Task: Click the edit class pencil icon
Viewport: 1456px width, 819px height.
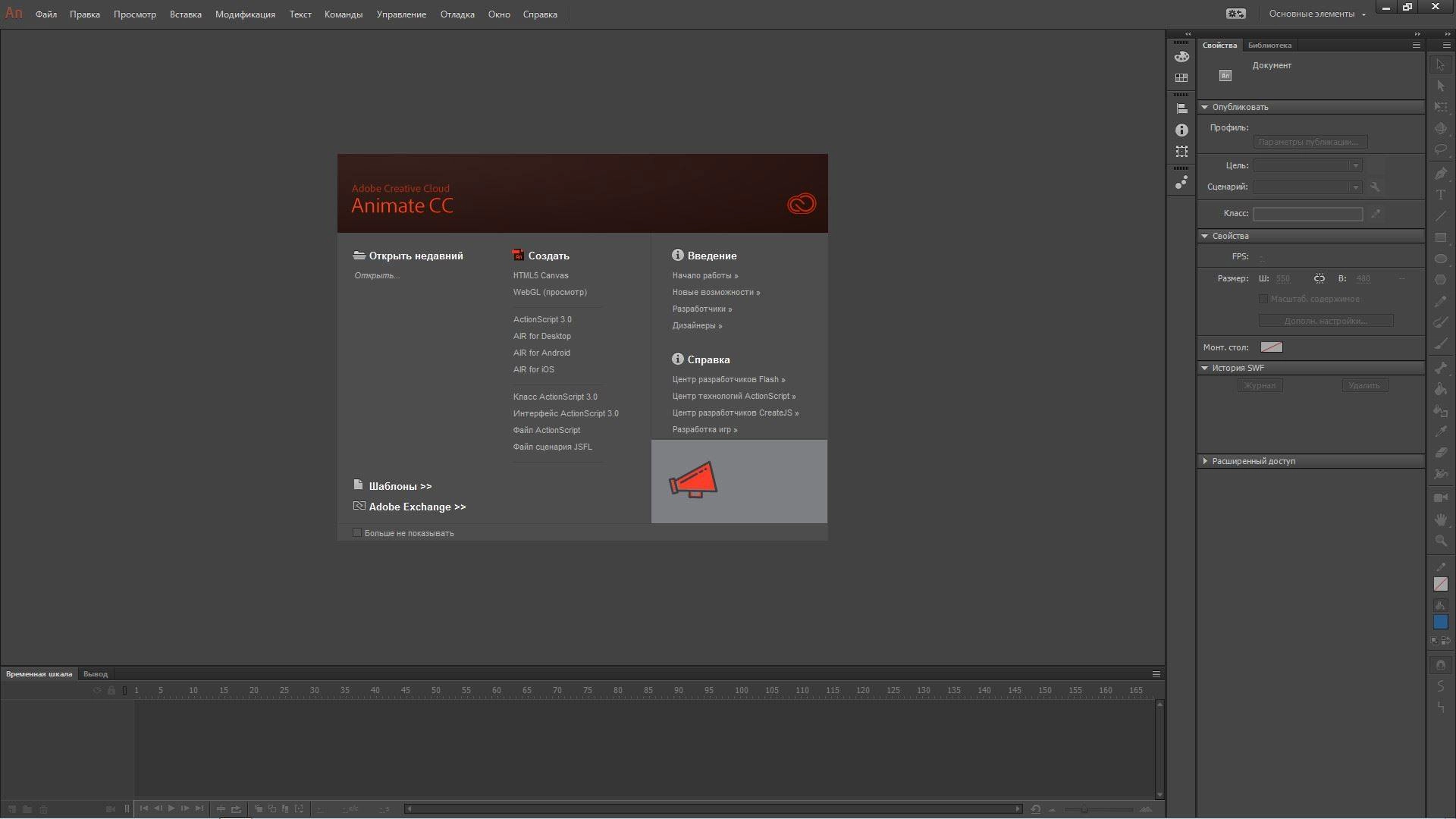Action: [1376, 214]
